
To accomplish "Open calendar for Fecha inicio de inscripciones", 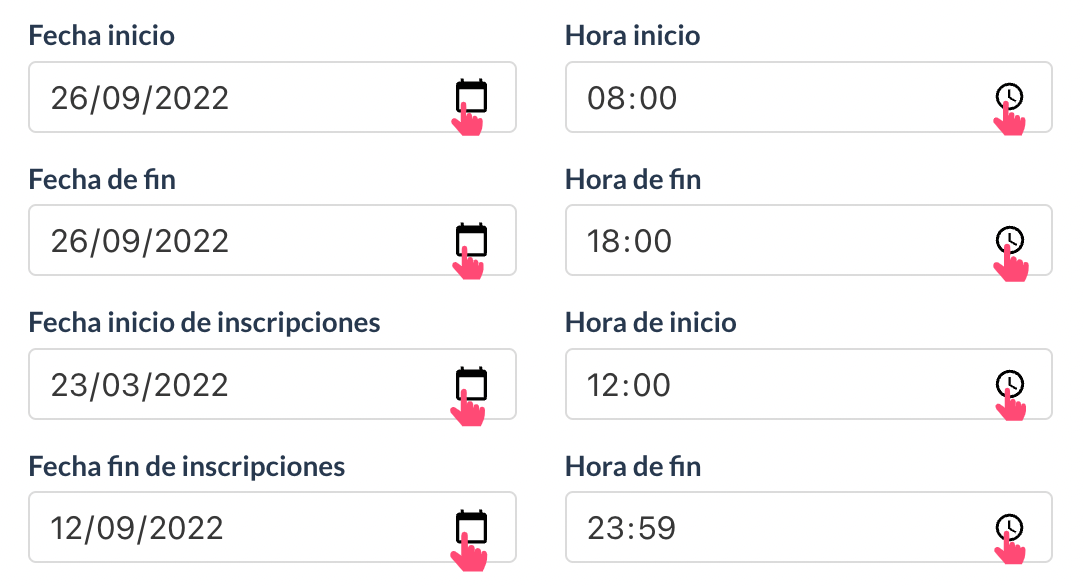I will click(471, 384).
